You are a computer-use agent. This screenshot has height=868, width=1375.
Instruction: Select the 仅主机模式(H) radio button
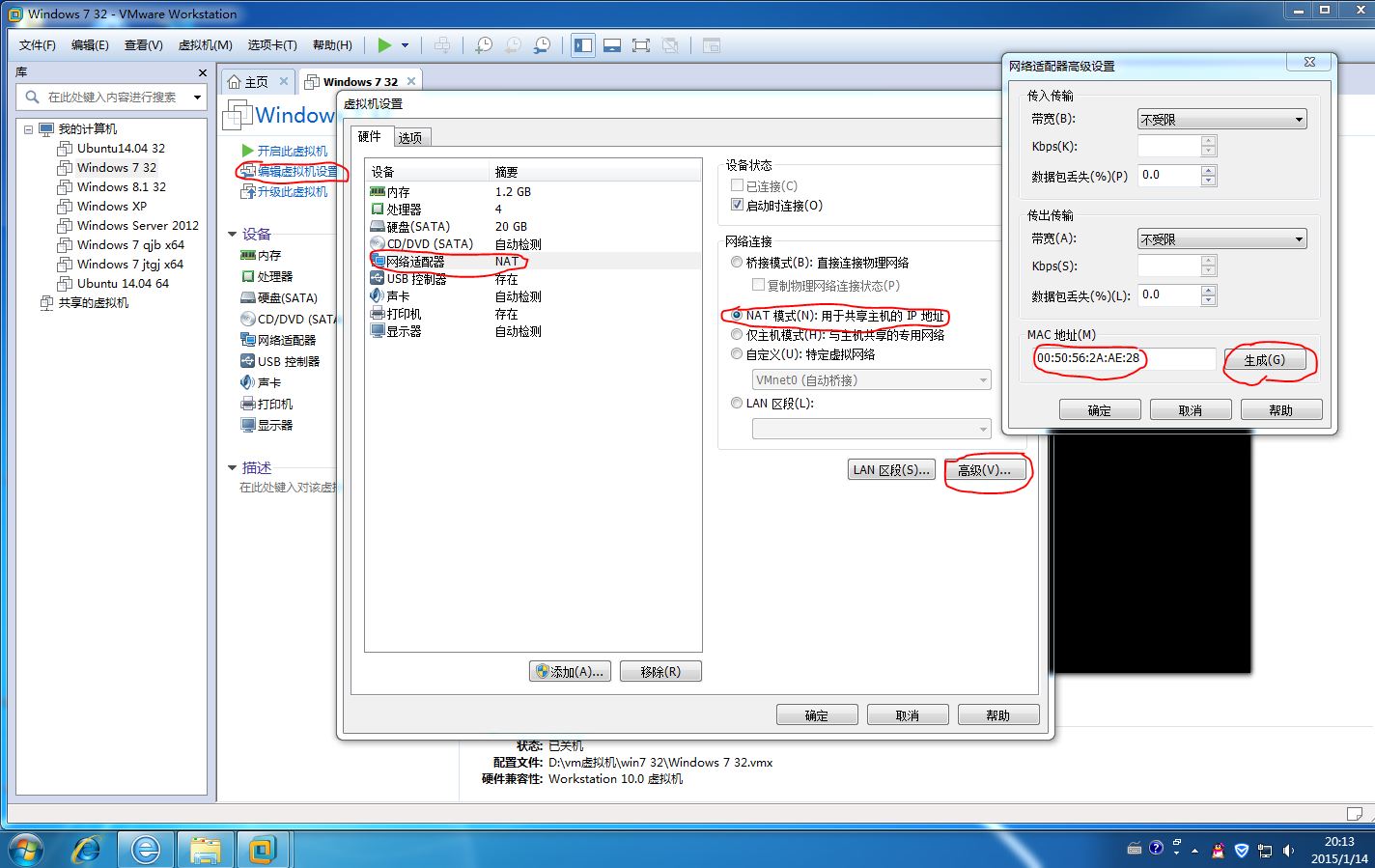click(737, 334)
